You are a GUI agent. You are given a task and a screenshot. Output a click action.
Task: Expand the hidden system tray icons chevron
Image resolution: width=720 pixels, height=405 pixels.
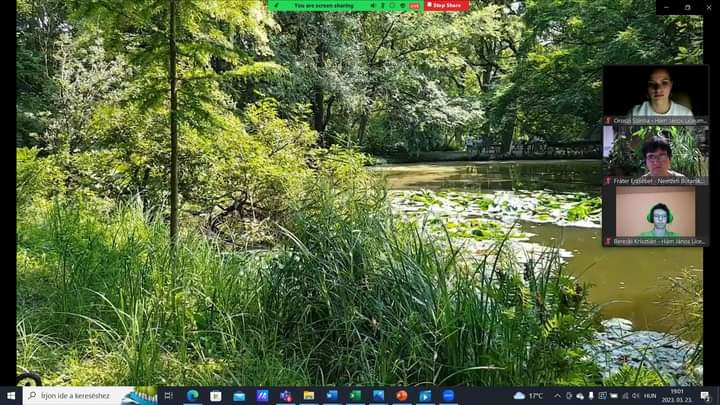point(558,396)
